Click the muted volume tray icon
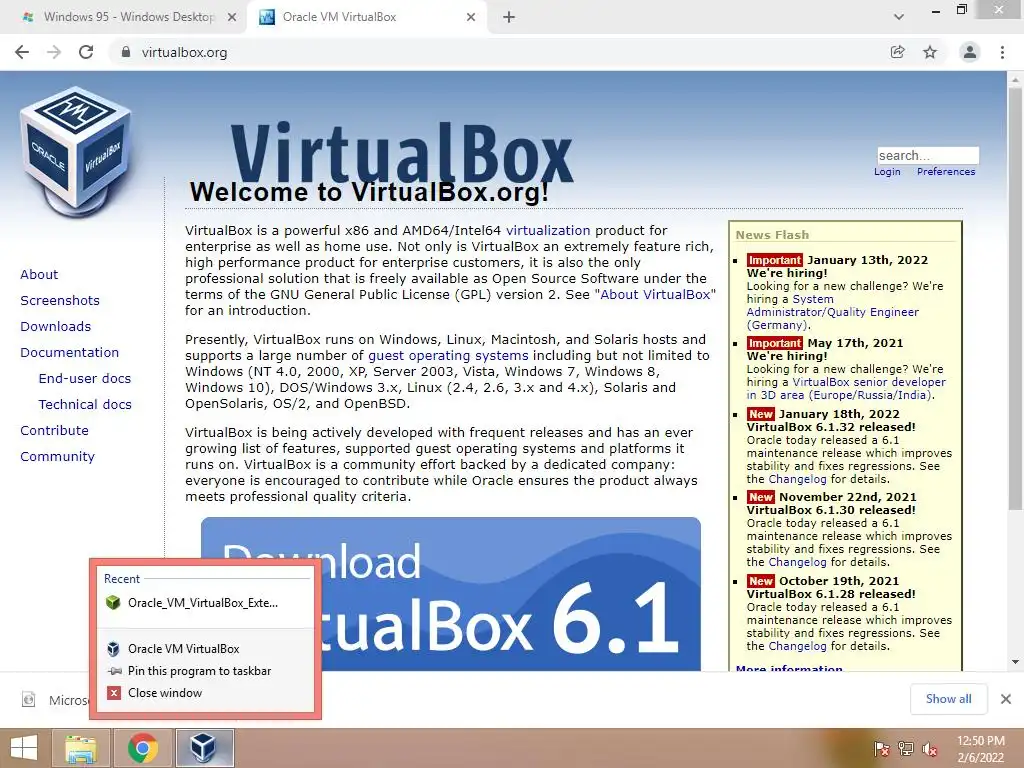This screenshot has height=768, width=1024. [x=929, y=749]
